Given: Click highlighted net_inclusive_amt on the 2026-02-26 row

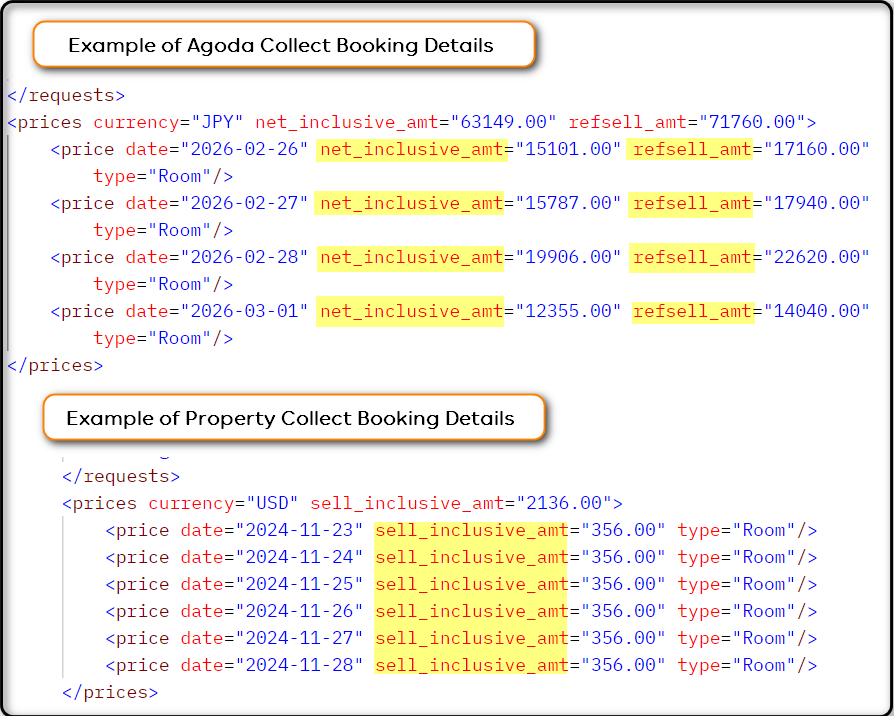Looking at the screenshot, I should pyautogui.click(x=412, y=149).
